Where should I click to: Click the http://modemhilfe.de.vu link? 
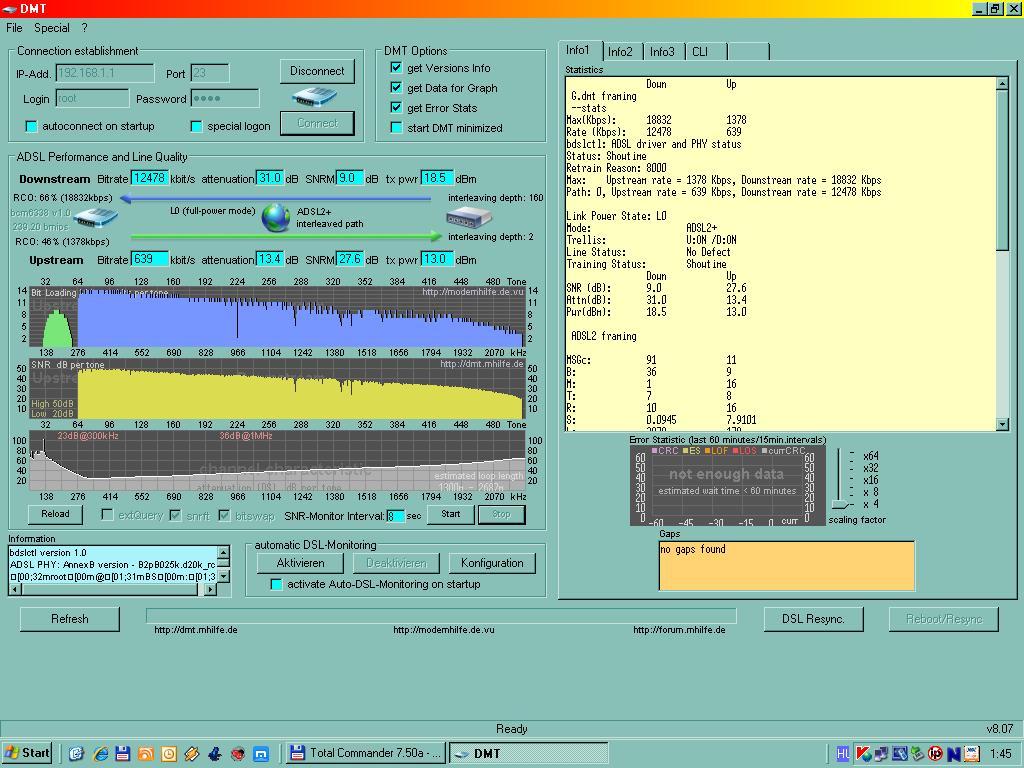(x=443, y=630)
